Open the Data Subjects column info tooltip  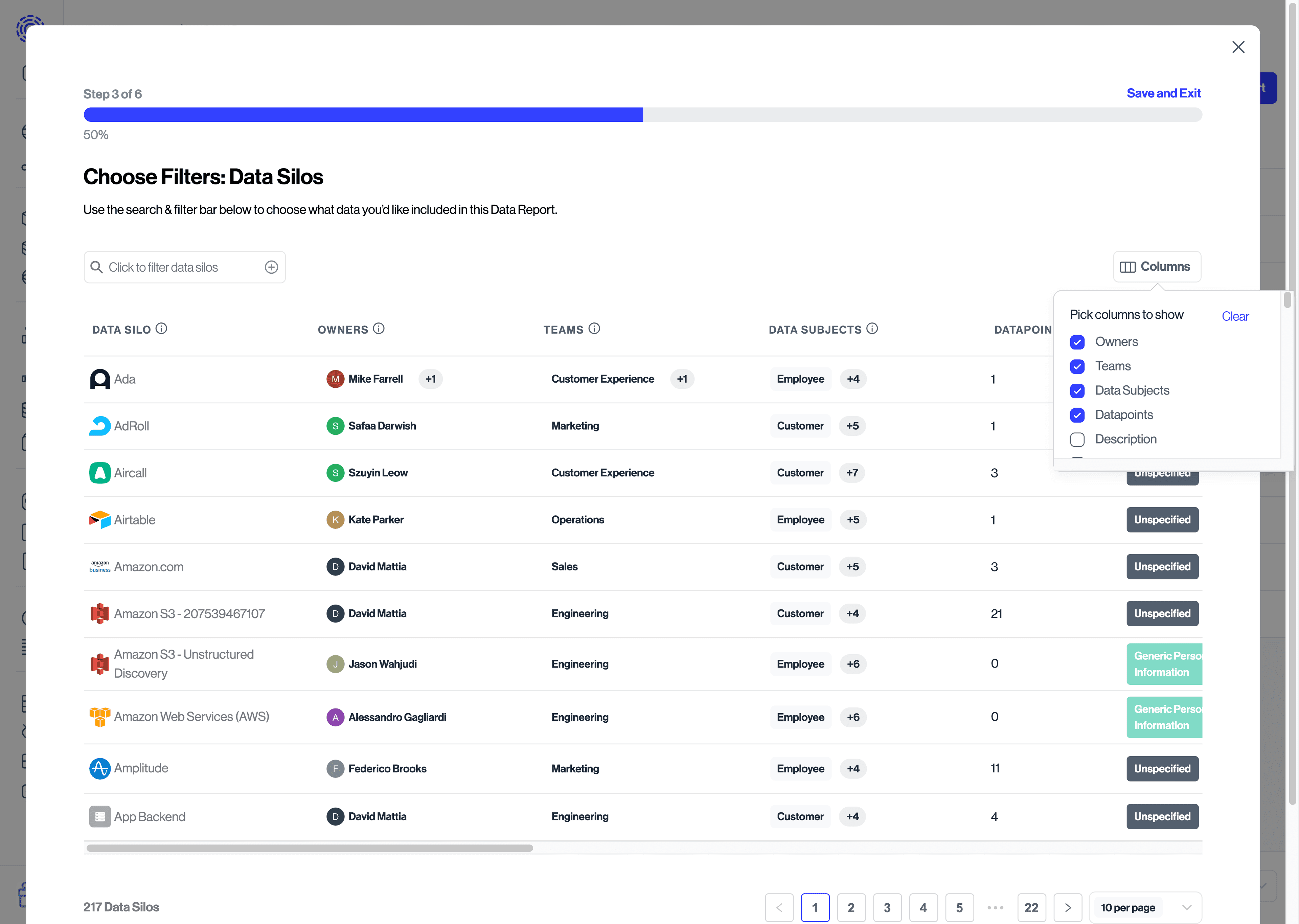[x=872, y=328]
